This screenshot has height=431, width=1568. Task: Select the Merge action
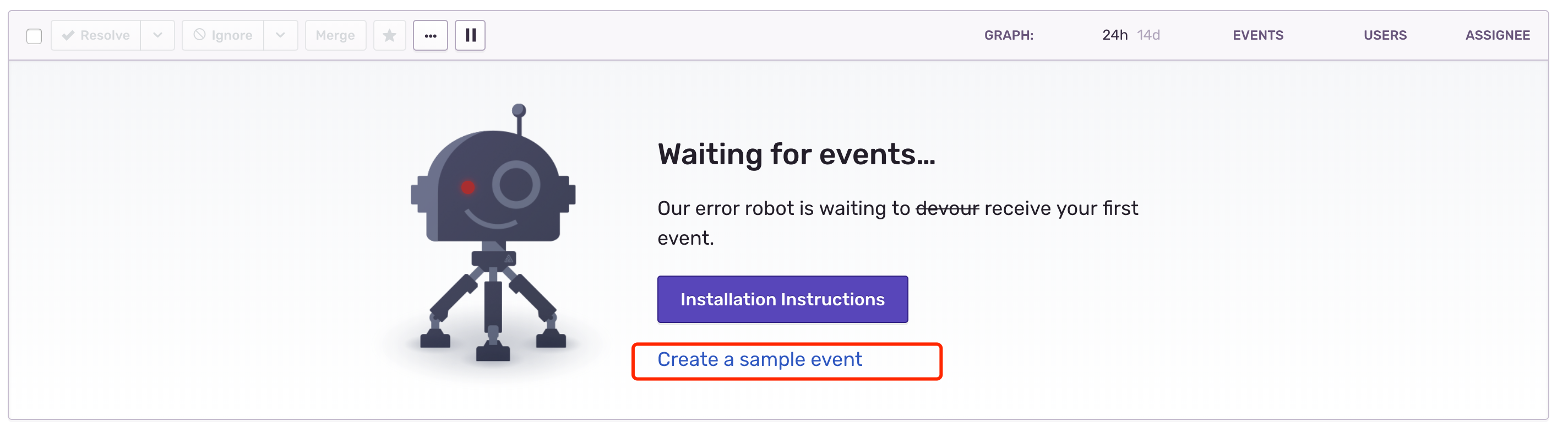click(335, 35)
